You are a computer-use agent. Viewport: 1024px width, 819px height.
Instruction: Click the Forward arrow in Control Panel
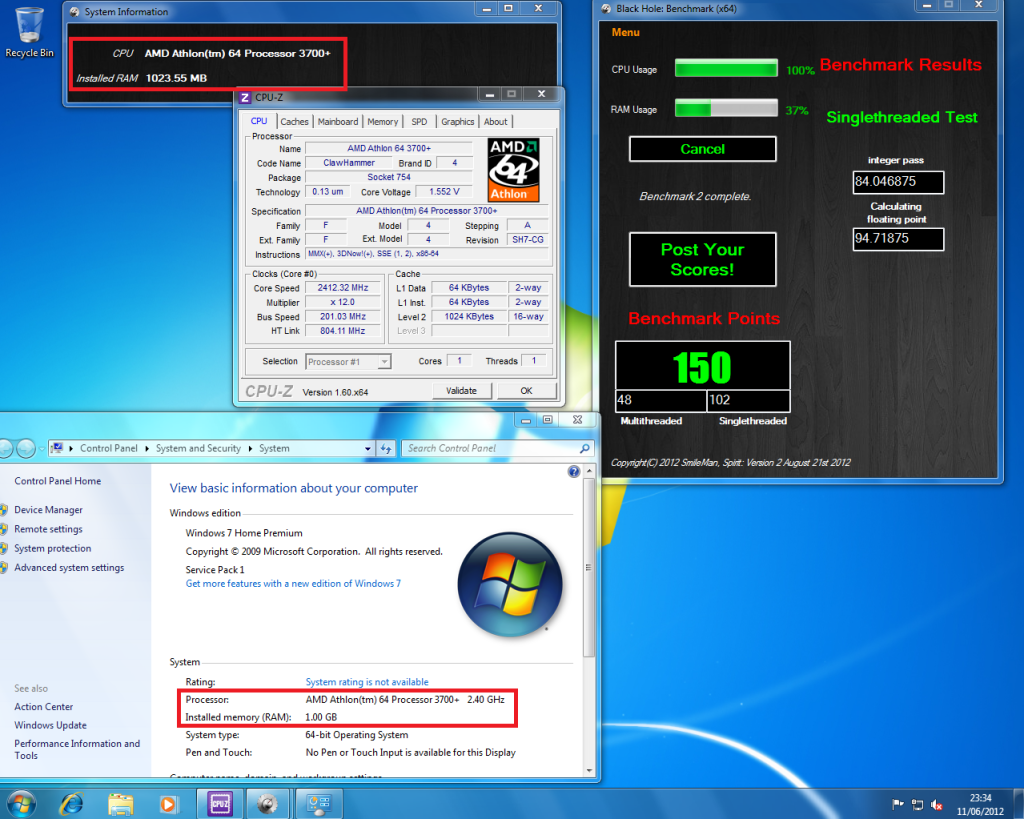click(x=25, y=448)
